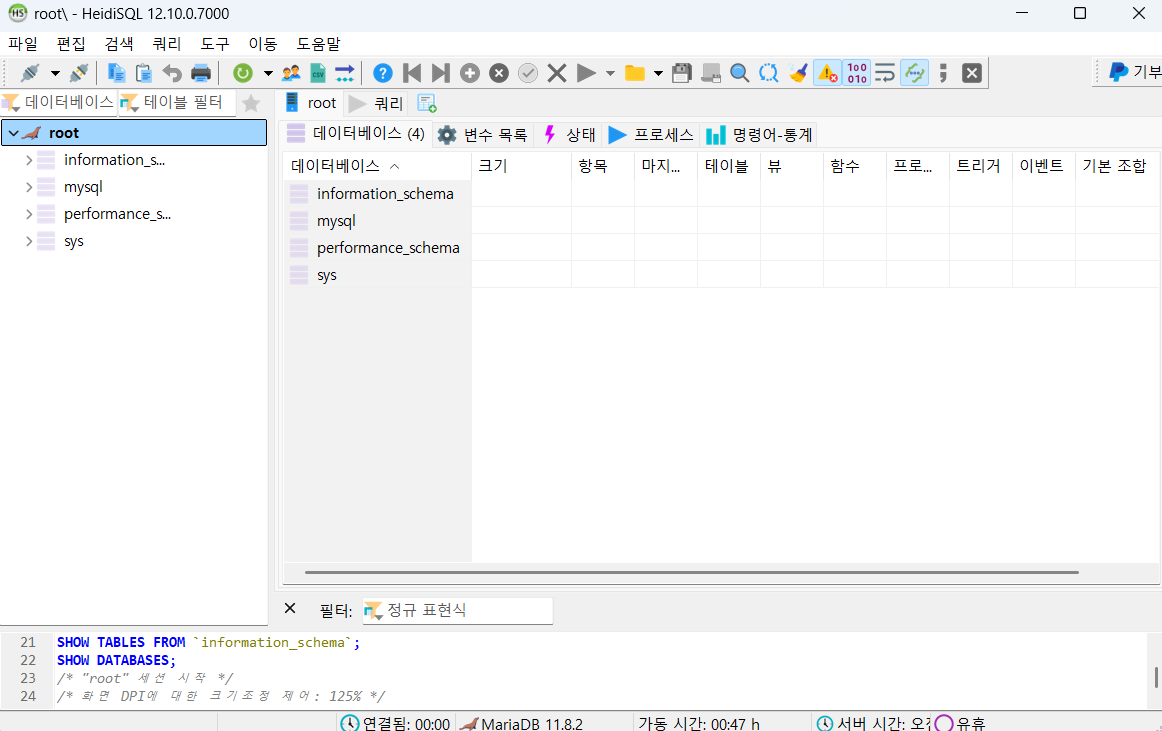Click the new query tab icon
The width and height of the screenshot is (1162, 731).
tap(427, 103)
